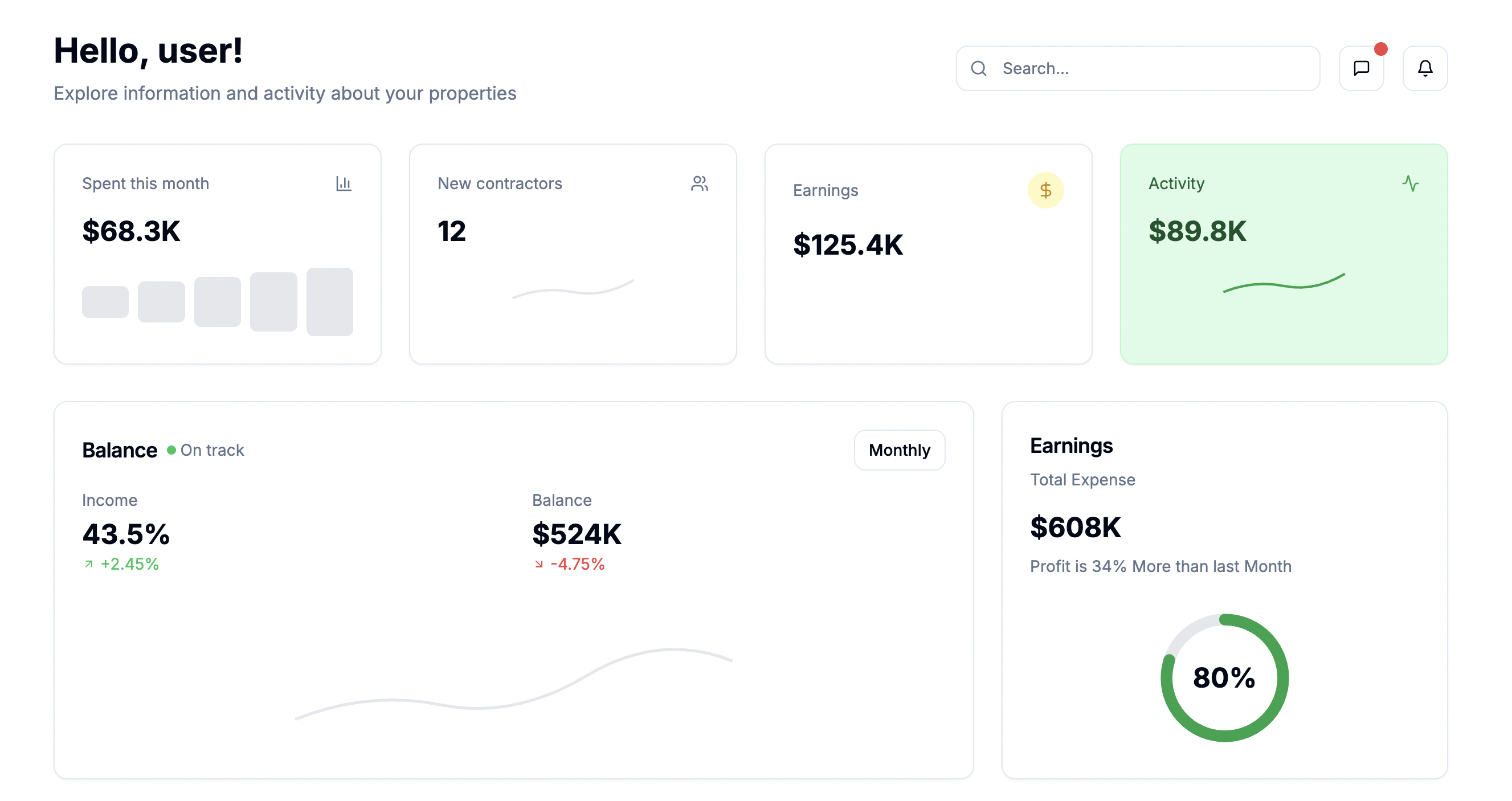The width and height of the screenshot is (1512, 801).
Task: Click Profit is 34% More than last Month
Action: tap(1160, 566)
